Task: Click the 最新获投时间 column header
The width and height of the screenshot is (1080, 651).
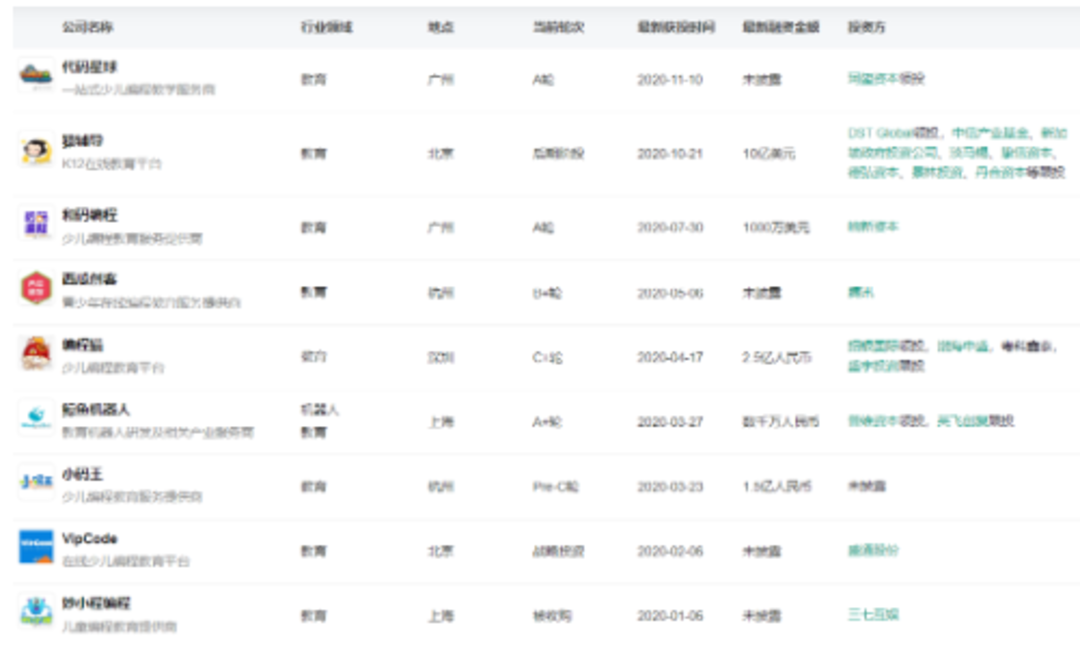Action: 676,27
